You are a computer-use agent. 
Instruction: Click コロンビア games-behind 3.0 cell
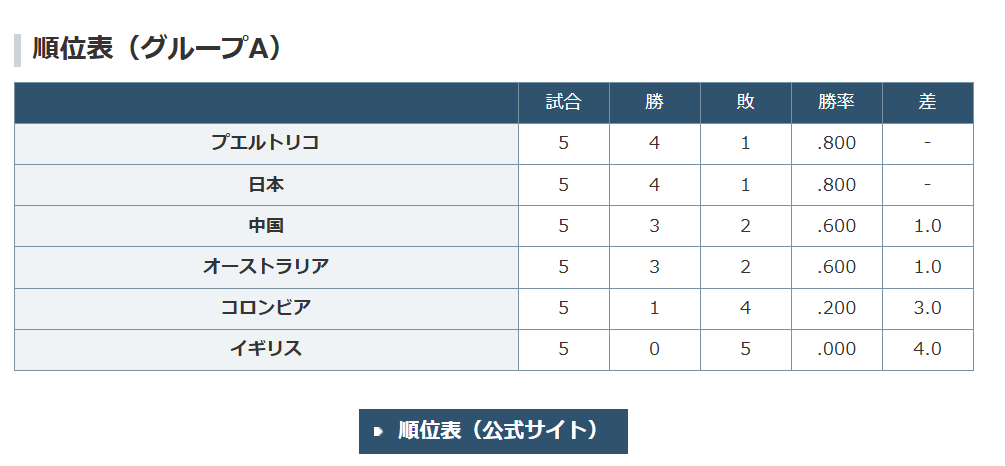coord(927,308)
